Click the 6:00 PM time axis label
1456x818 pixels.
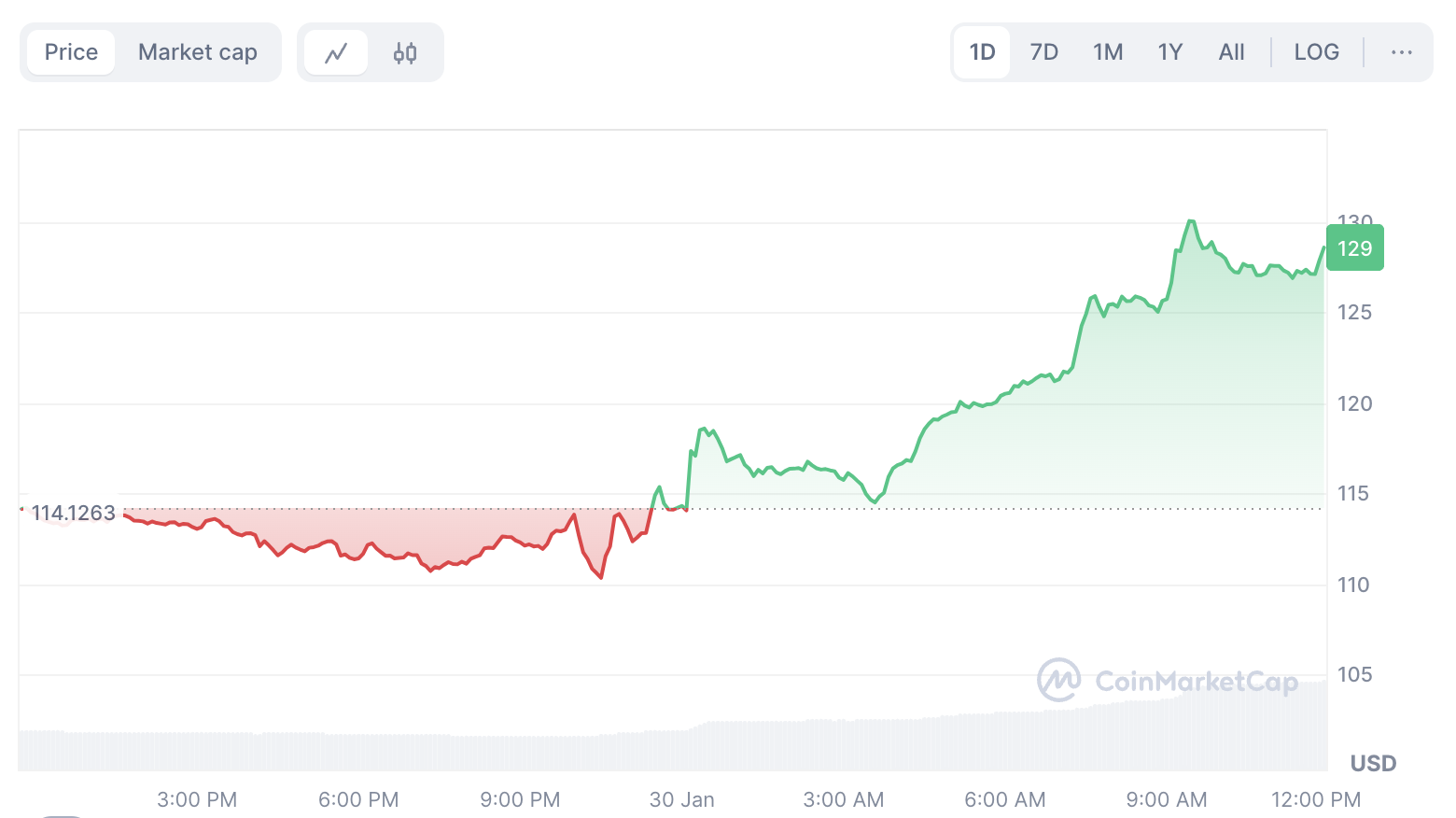coord(358,799)
